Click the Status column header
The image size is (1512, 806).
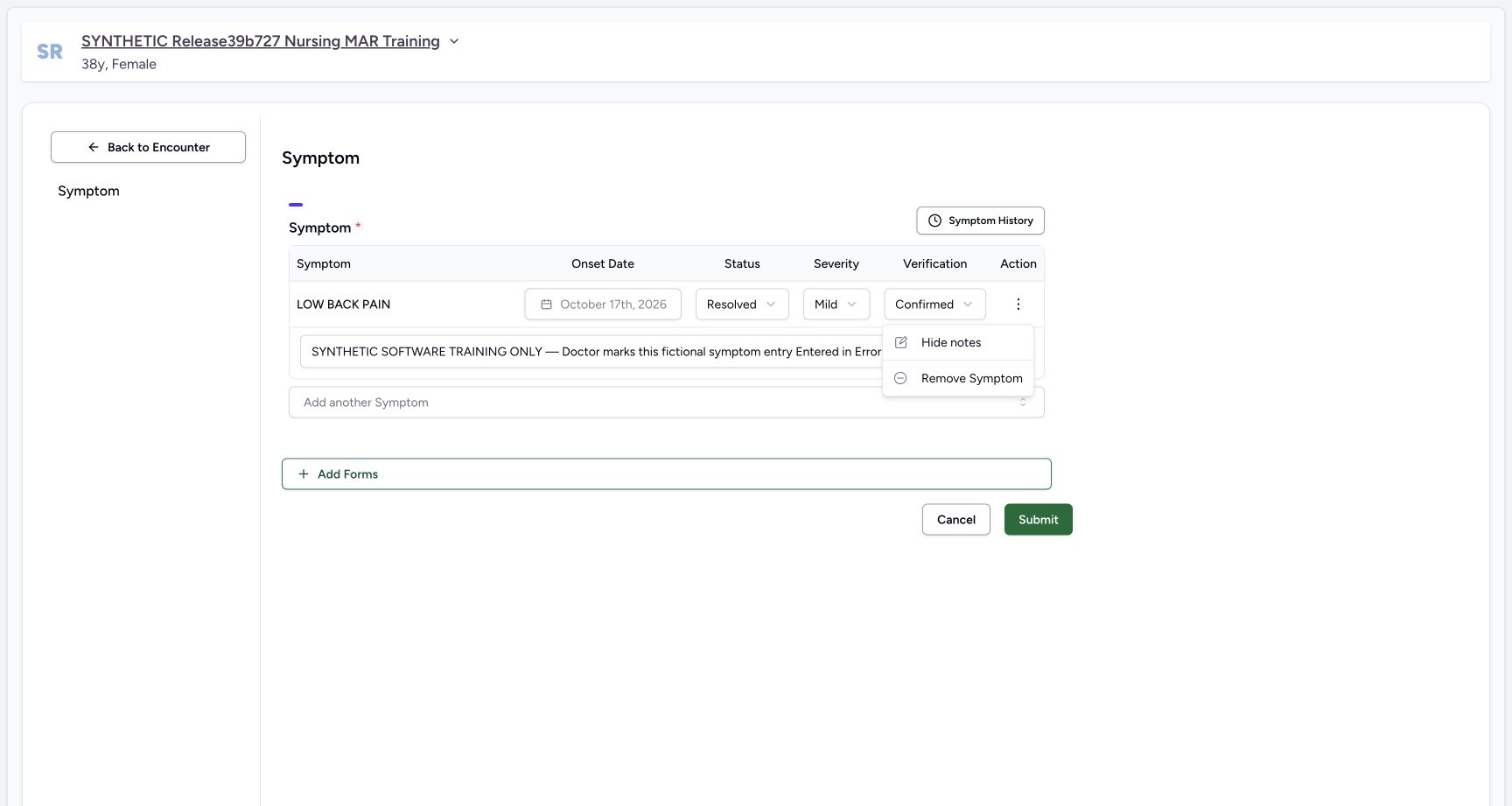742,263
